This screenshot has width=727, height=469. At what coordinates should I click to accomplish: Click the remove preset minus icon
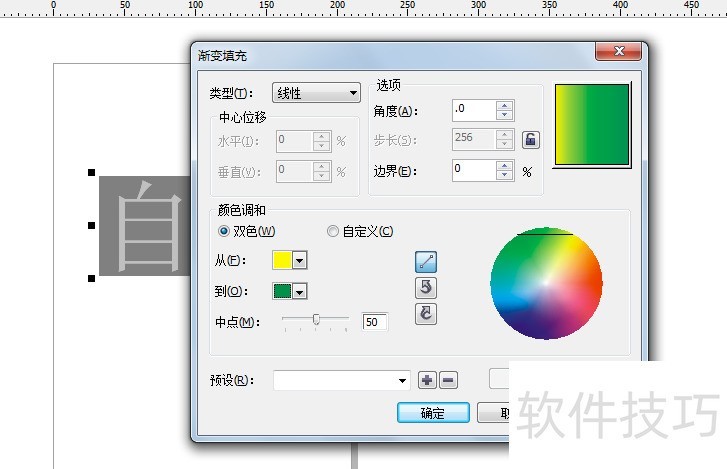448,380
